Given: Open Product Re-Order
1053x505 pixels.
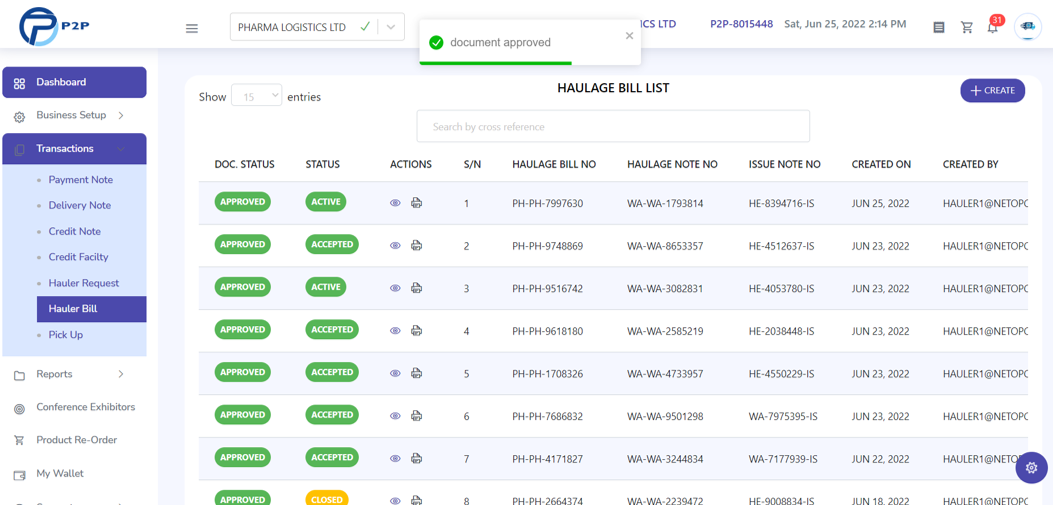Looking at the screenshot, I should (x=75, y=441).
